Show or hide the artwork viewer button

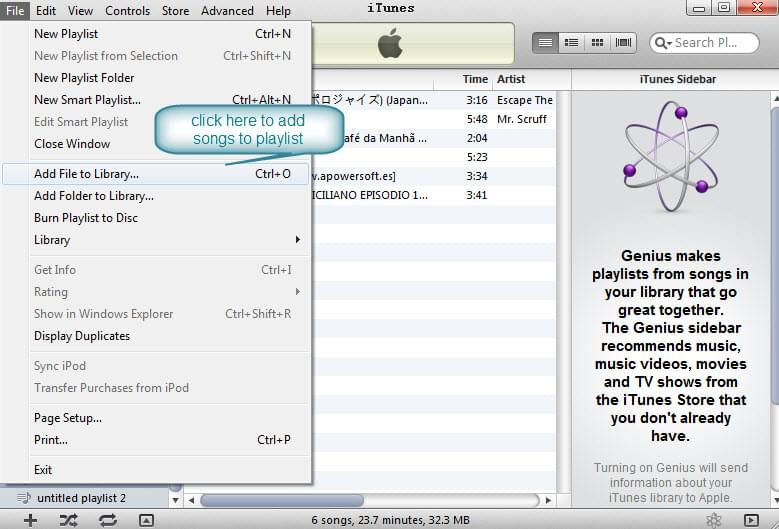(x=146, y=520)
